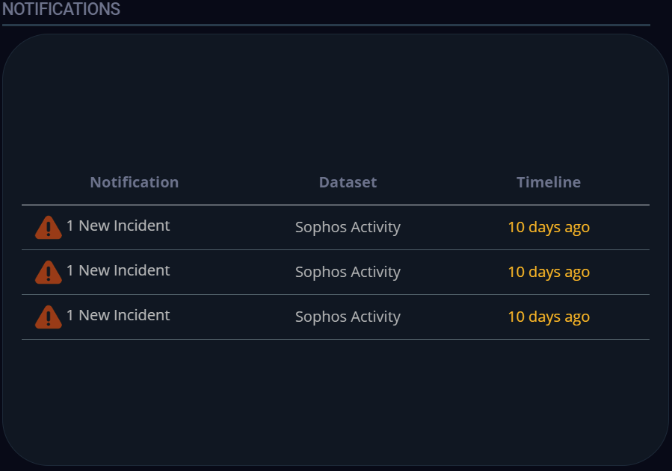Image resolution: width=672 pixels, height=471 pixels.
Task: Select the alert icon in the third row
Action: click(x=48, y=317)
